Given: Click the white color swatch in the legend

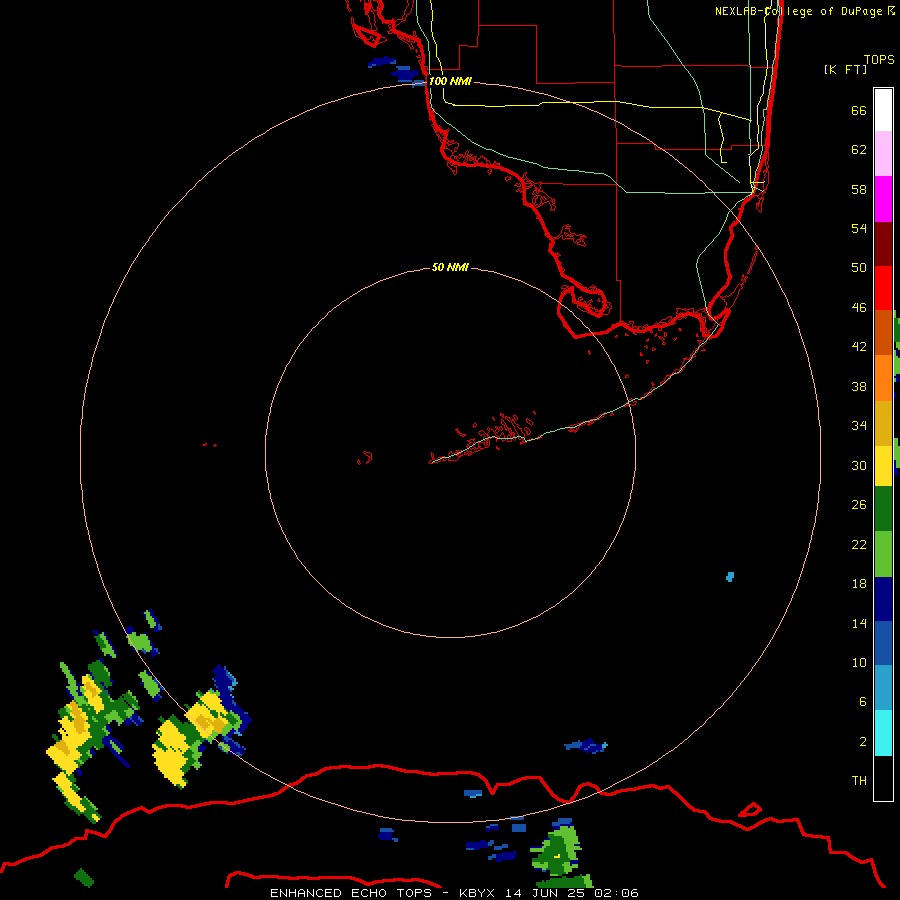Looking at the screenshot, I should click(x=883, y=110).
